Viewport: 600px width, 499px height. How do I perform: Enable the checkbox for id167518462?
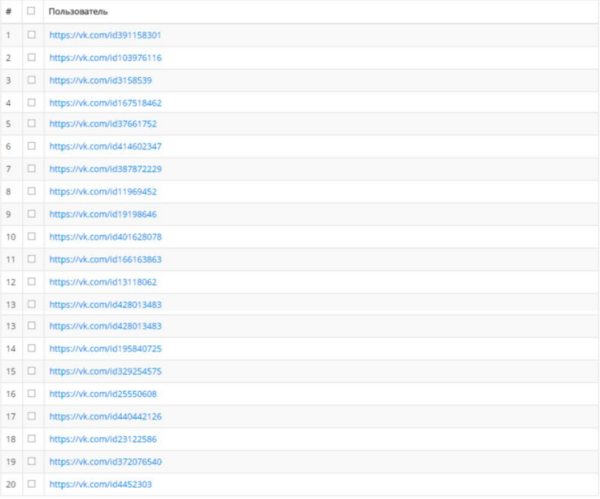click(x=31, y=102)
